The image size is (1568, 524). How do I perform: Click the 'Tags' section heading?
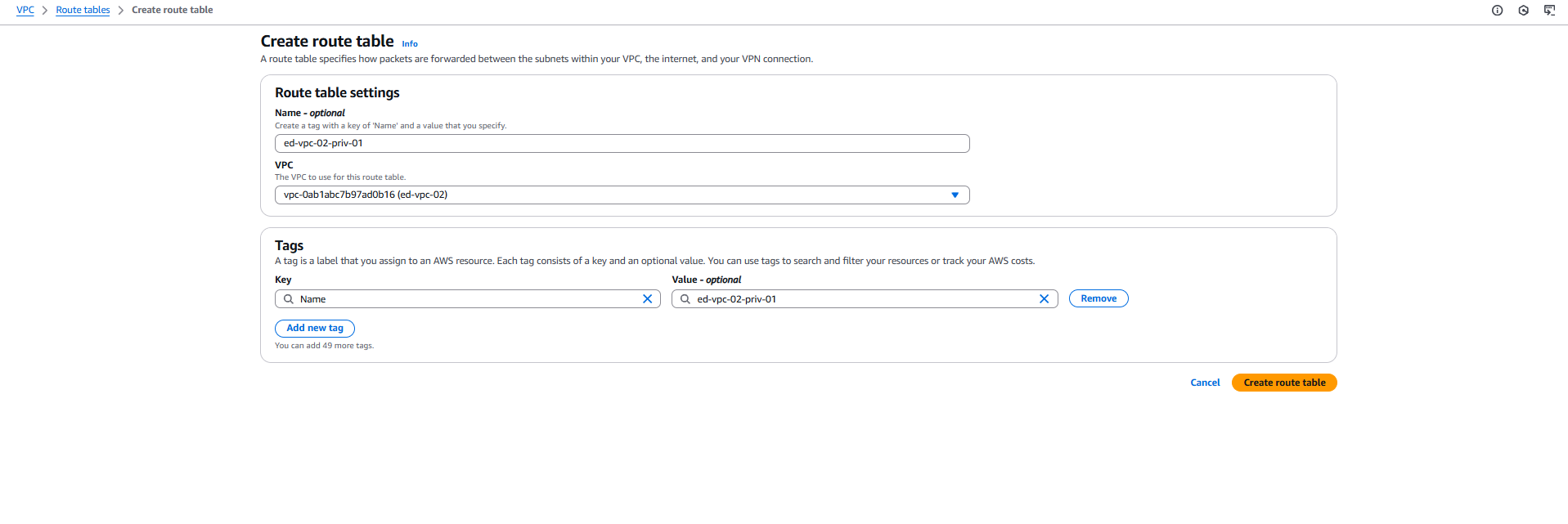289,245
